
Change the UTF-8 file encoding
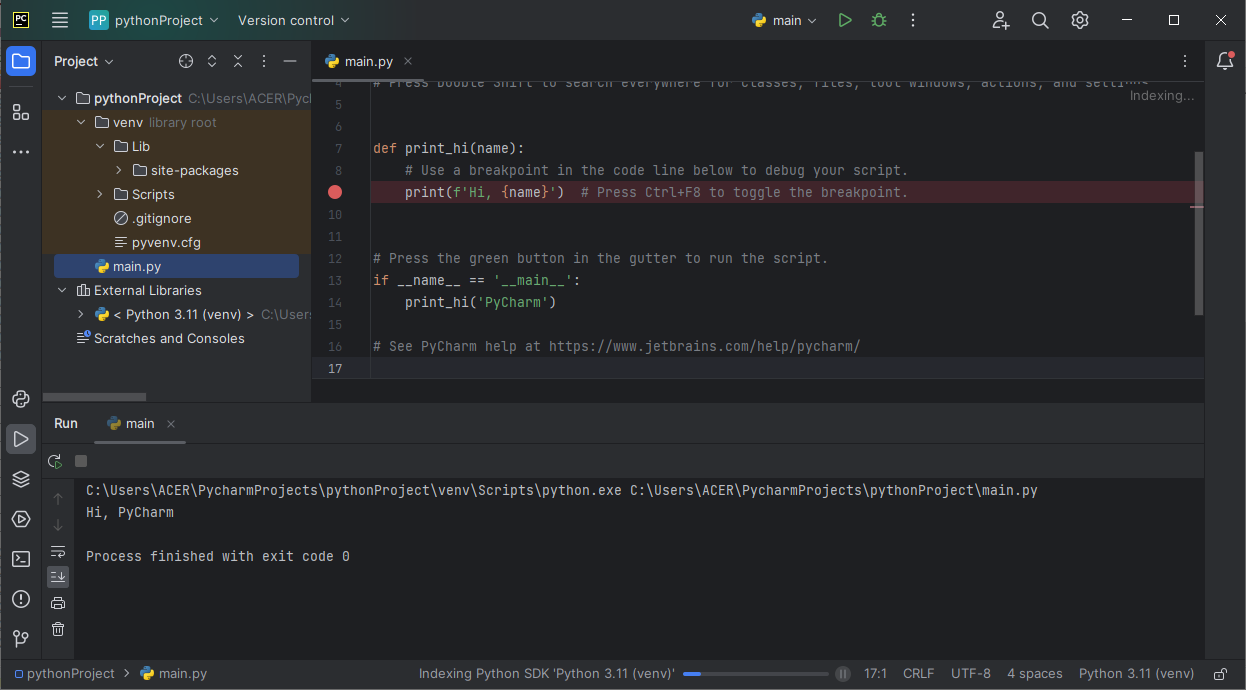pos(971,674)
